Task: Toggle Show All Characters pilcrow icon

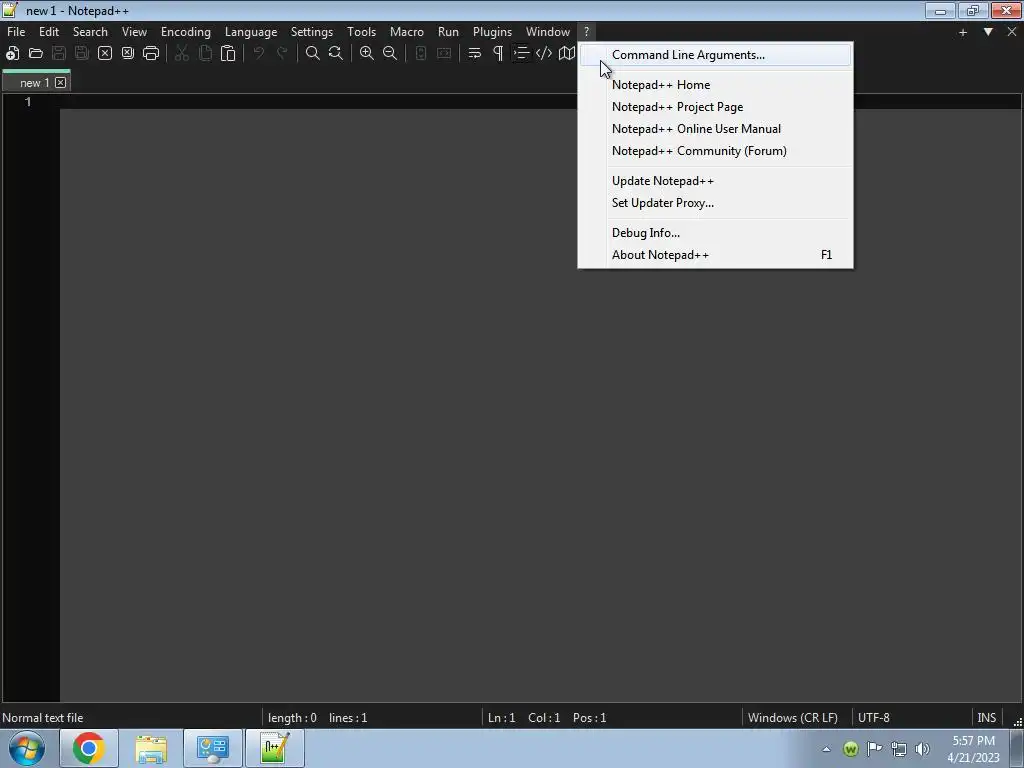Action: point(498,54)
